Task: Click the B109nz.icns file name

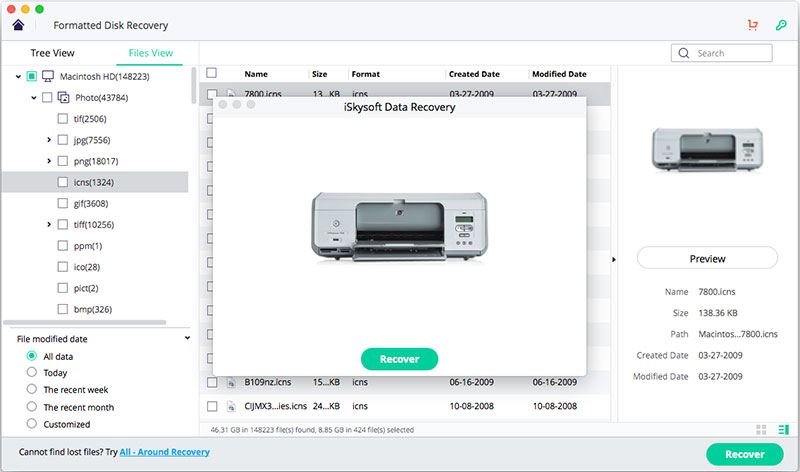Action: point(268,382)
